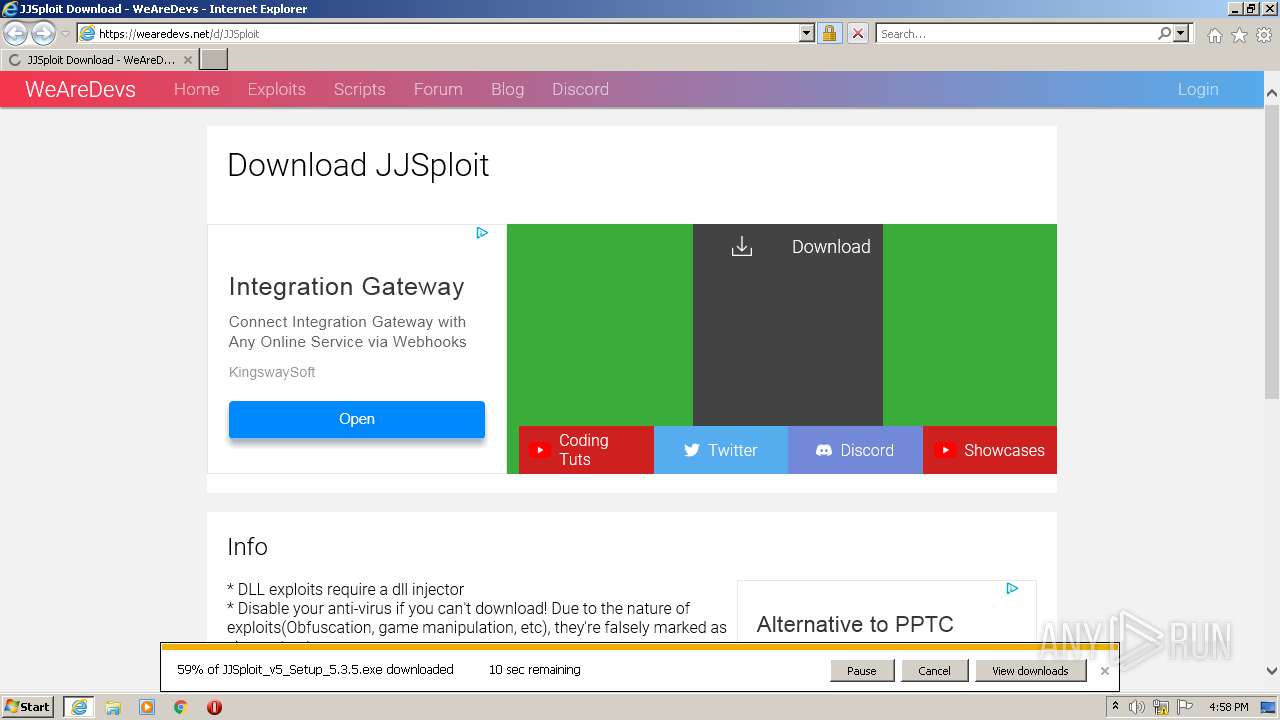The height and width of the screenshot is (720, 1280).
Task: Open Favorites star icon
Action: [x=1239, y=35]
